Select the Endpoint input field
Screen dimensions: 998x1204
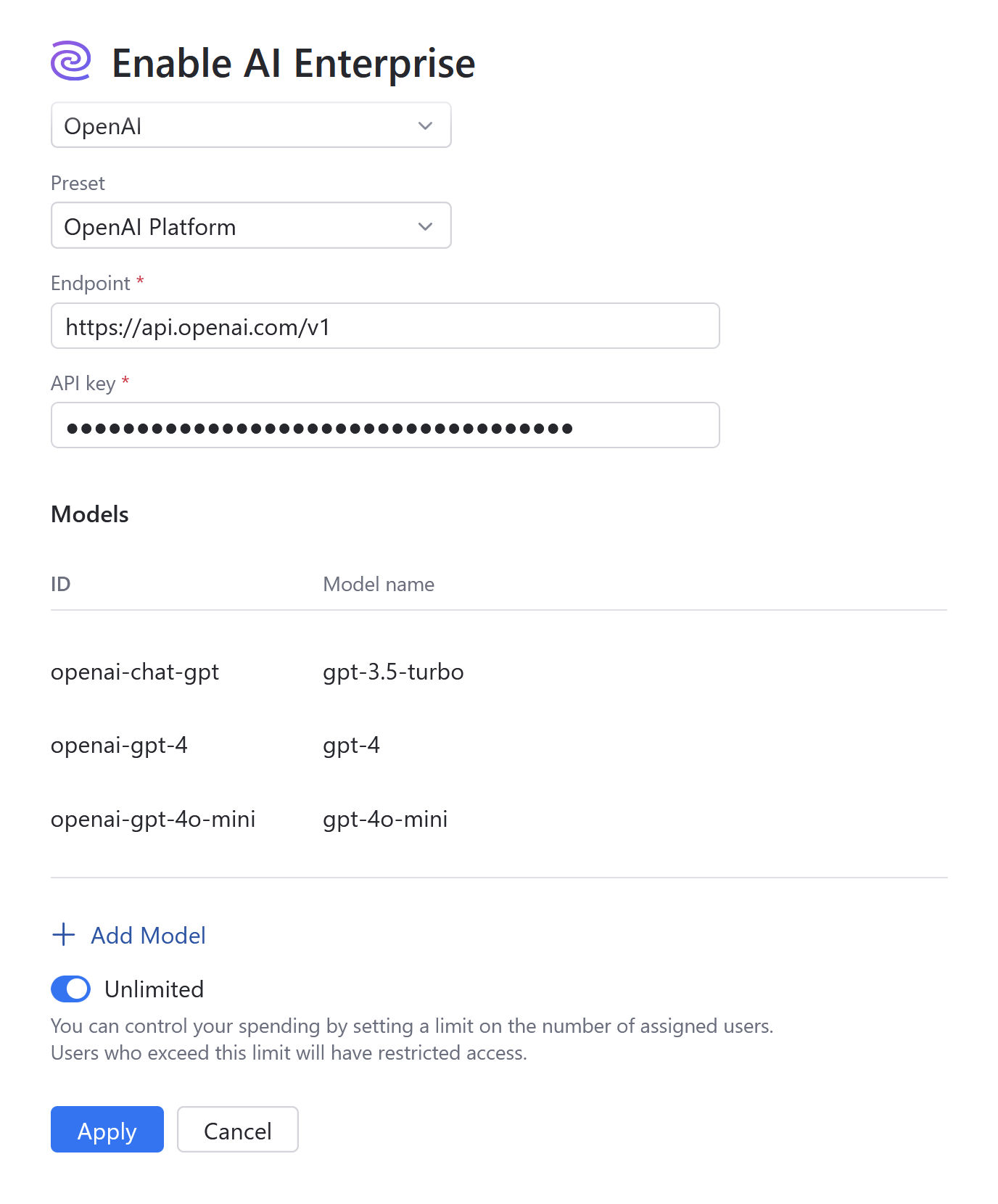[x=384, y=326]
